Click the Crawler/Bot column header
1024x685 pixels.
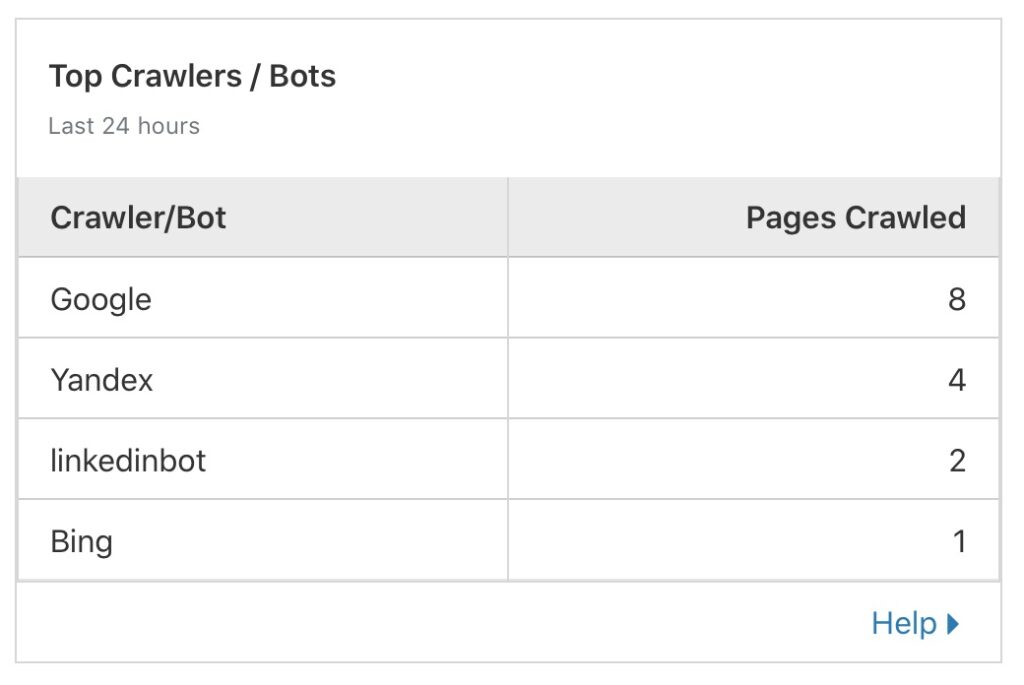[138, 217]
